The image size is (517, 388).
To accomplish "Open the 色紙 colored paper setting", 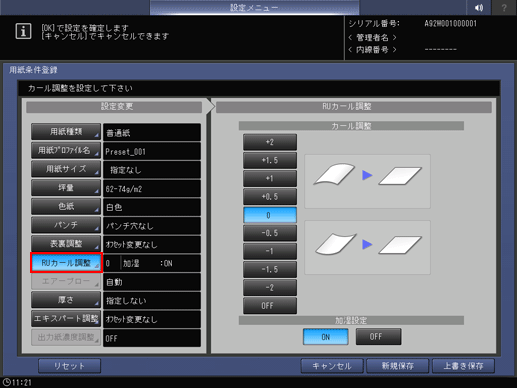I will coord(66,206).
